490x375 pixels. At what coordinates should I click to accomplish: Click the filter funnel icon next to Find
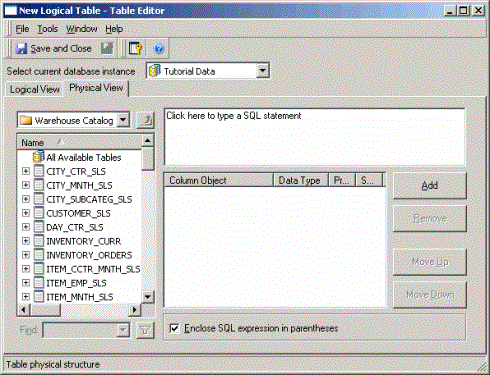[145, 330]
